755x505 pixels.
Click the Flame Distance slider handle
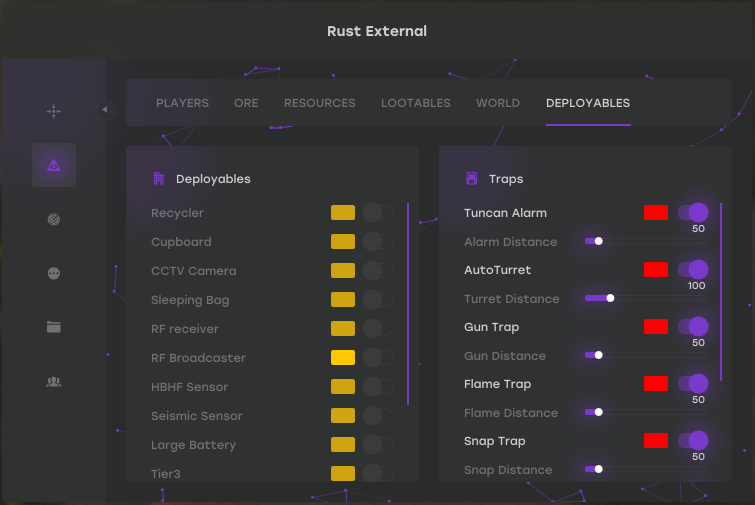coord(599,412)
